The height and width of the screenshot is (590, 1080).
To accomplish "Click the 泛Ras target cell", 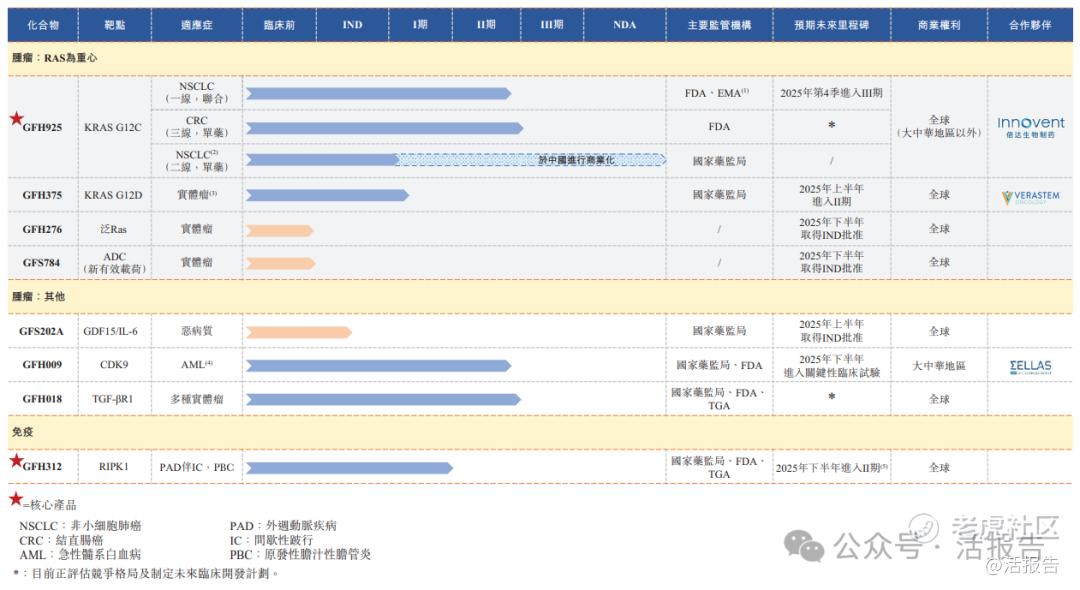I will [114, 229].
